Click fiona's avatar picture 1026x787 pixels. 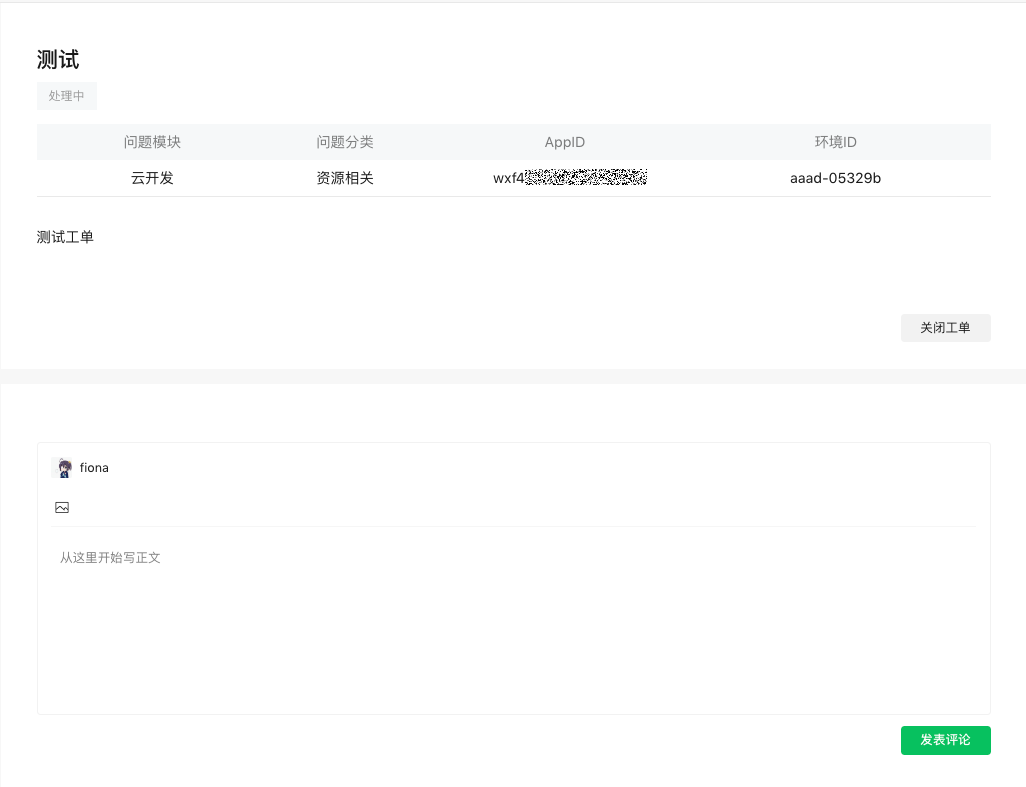pyautogui.click(x=62, y=468)
